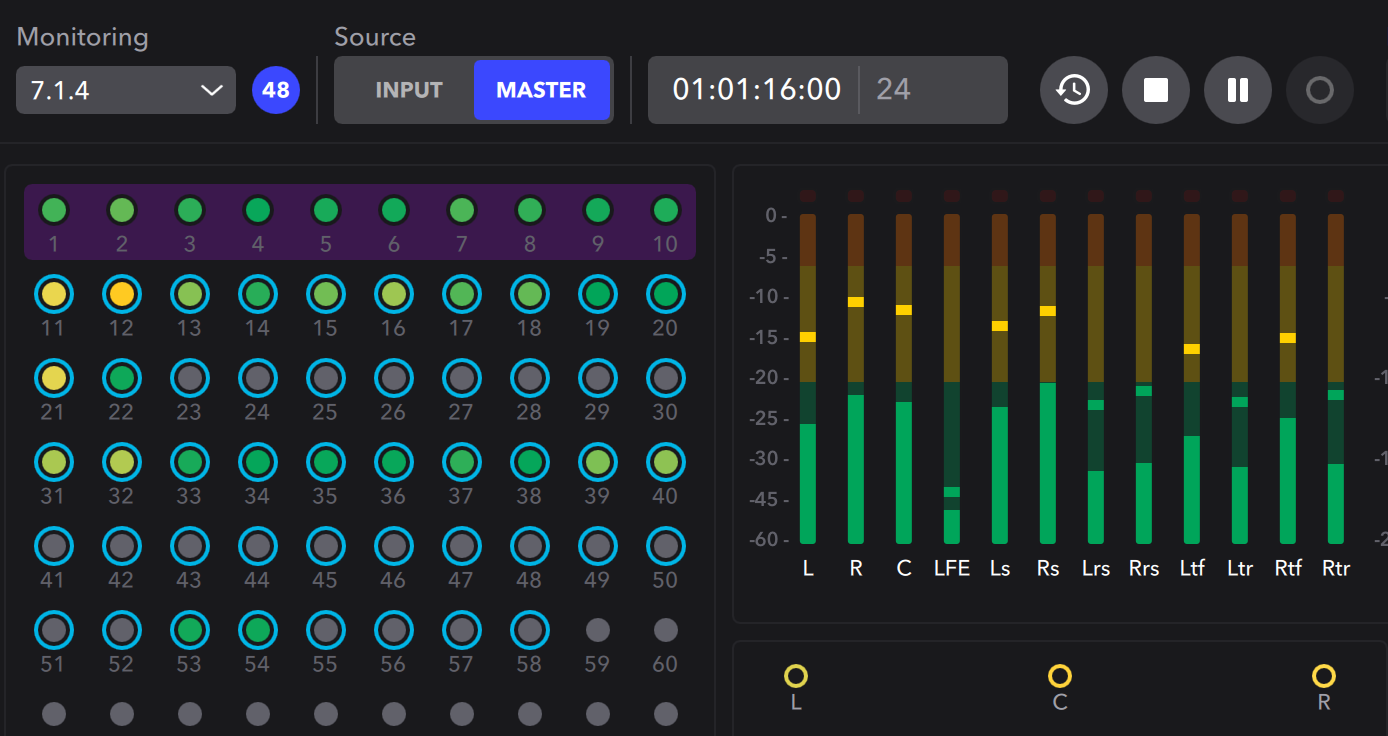This screenshot has width=1388, height=736.
Task: Select inactive object indicator 46
Action: (x=394, y=546)
